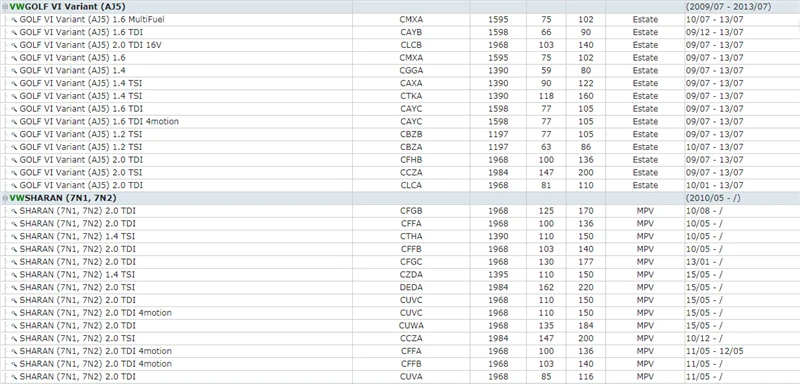The image size is (800, 384).
Task: Click engine code CAYB
Action: [411, 32]
